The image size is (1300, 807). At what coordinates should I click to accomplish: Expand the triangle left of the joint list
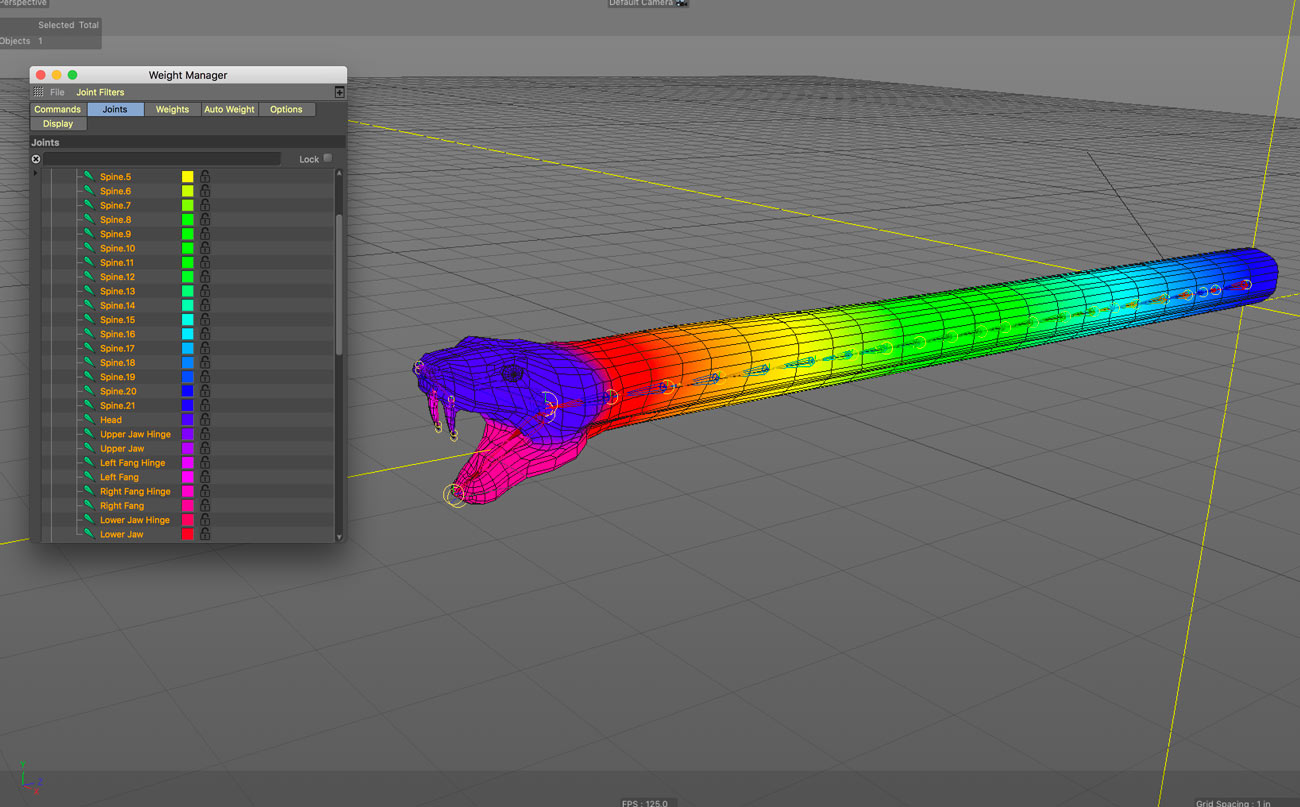pos(36,174)
